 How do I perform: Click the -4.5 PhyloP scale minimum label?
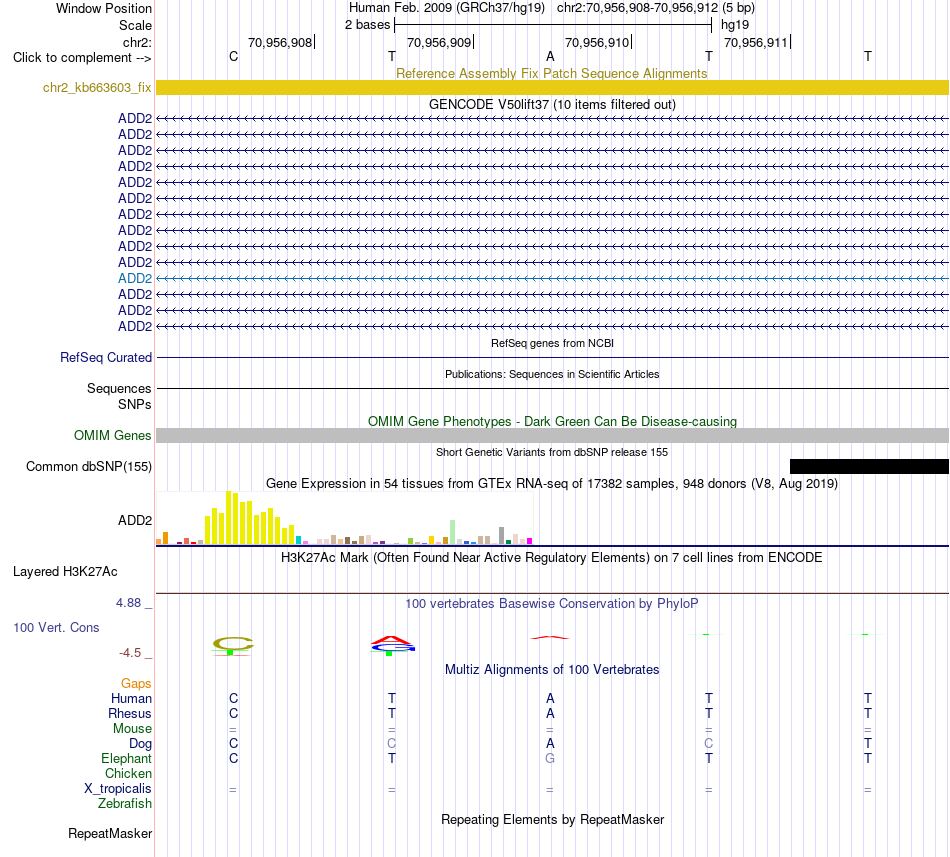(130, 652)
